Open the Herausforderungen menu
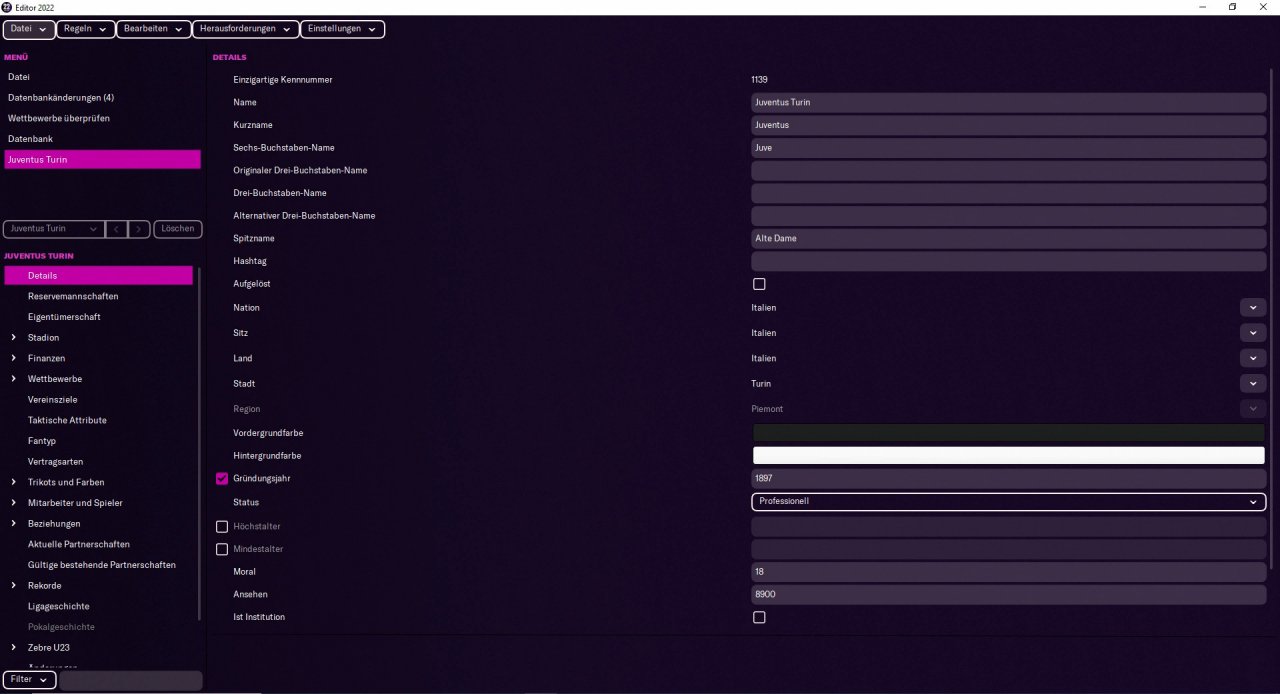 [246, 29]
